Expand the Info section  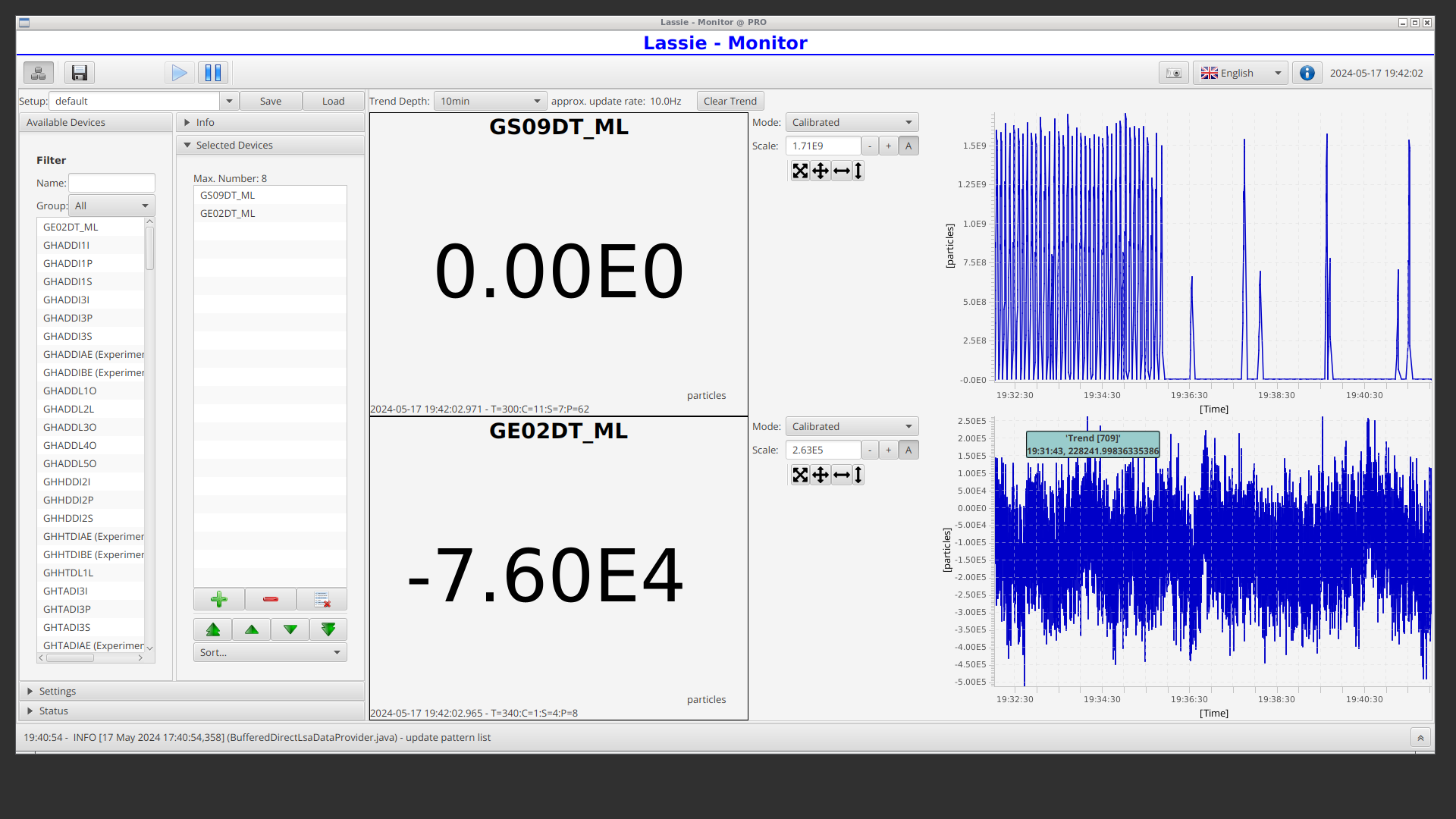coord(270,122)
